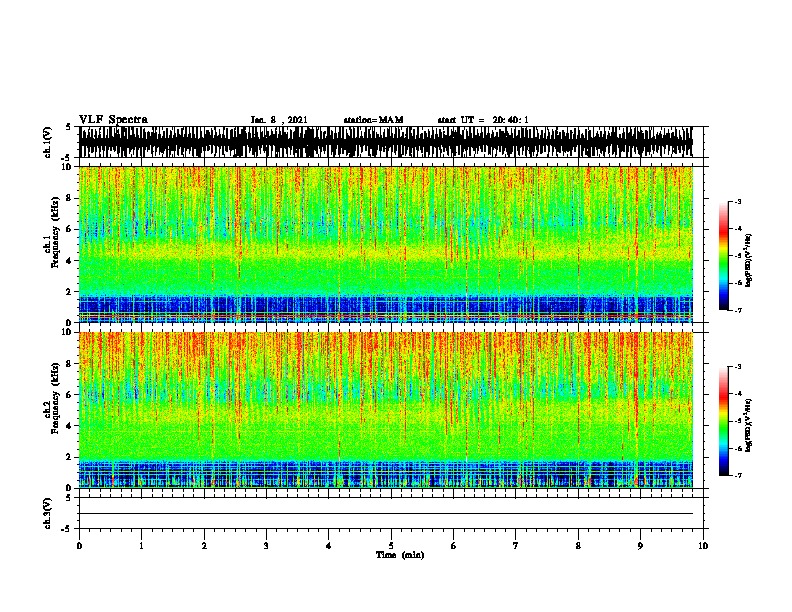Click time axis tick label "10" at right end
792x612 pixels.
coord(703,546)
